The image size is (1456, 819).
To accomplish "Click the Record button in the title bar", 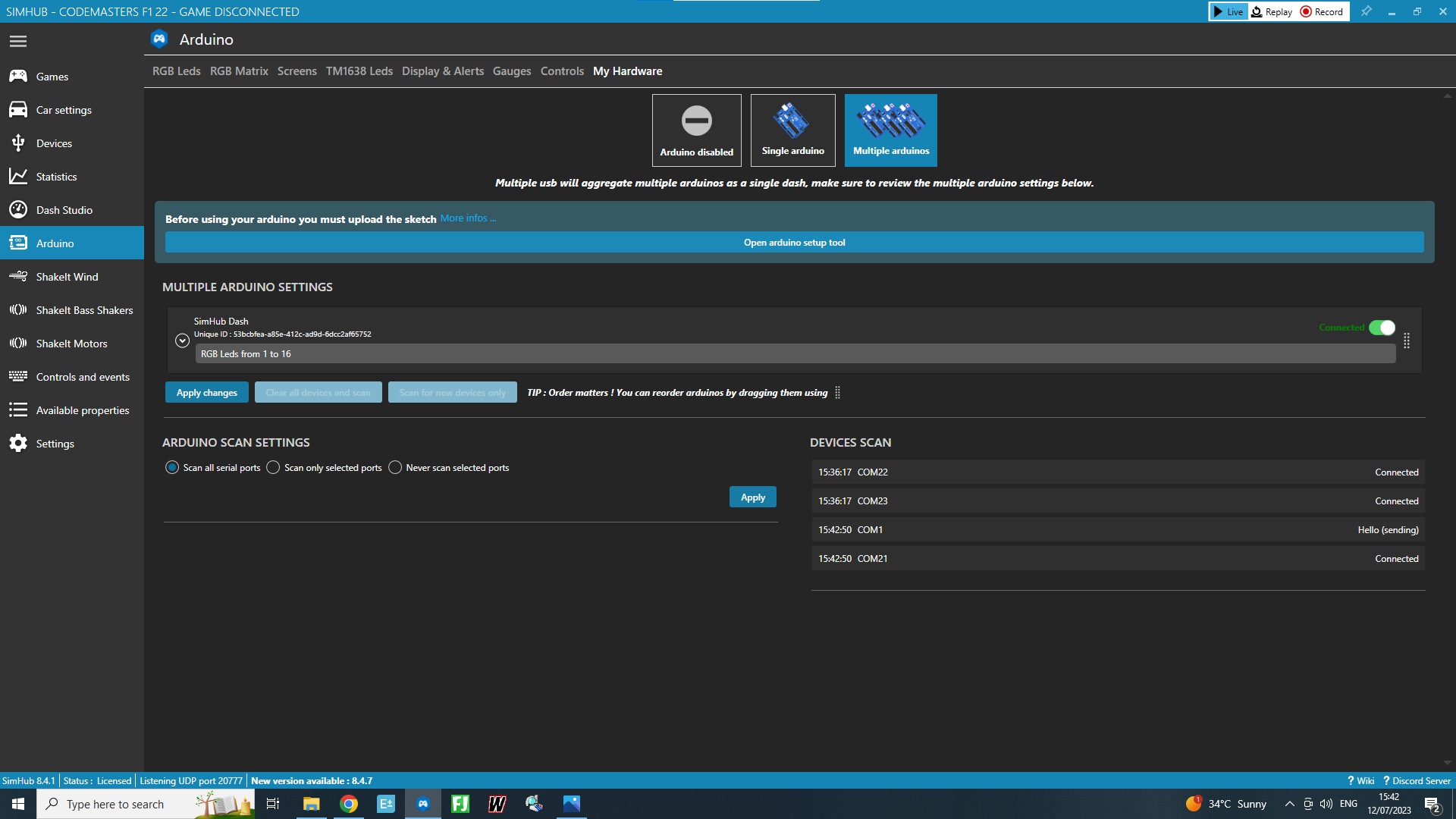I will 1322,11.
